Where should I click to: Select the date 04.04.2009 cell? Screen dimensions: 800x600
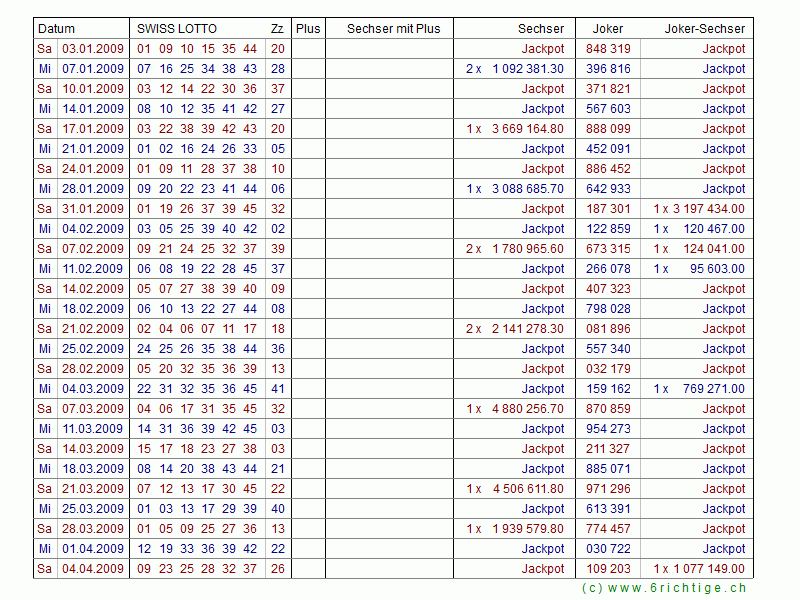point(93,569)
